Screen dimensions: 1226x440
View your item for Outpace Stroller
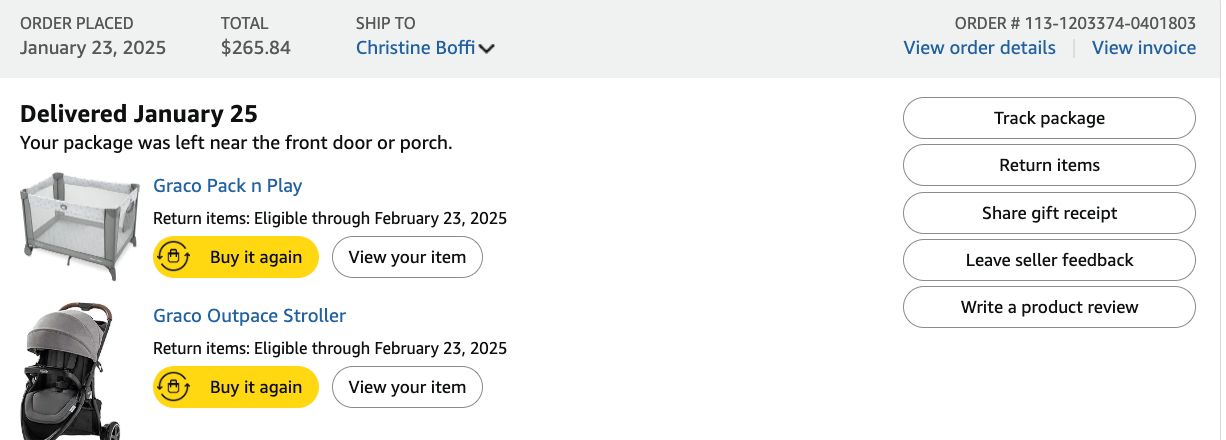(407, 387)
